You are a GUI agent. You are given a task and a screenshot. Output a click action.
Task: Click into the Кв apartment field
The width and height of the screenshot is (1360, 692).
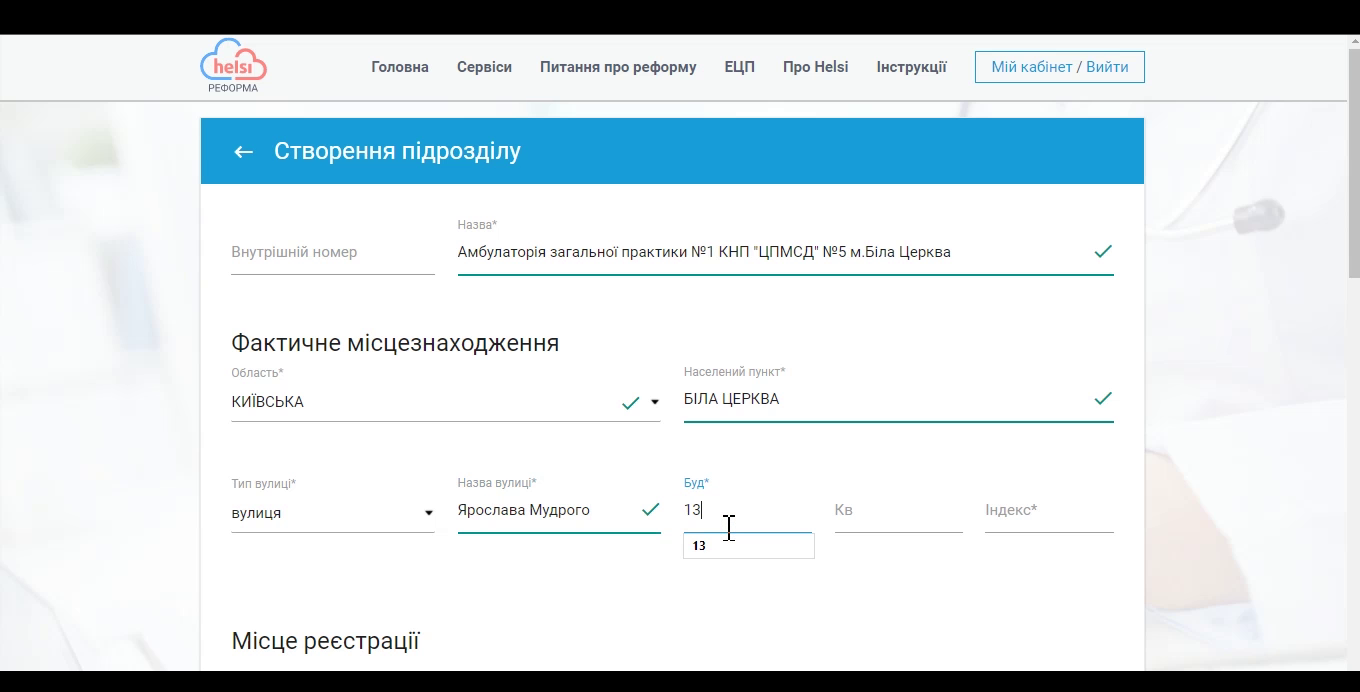pos(898,511)
